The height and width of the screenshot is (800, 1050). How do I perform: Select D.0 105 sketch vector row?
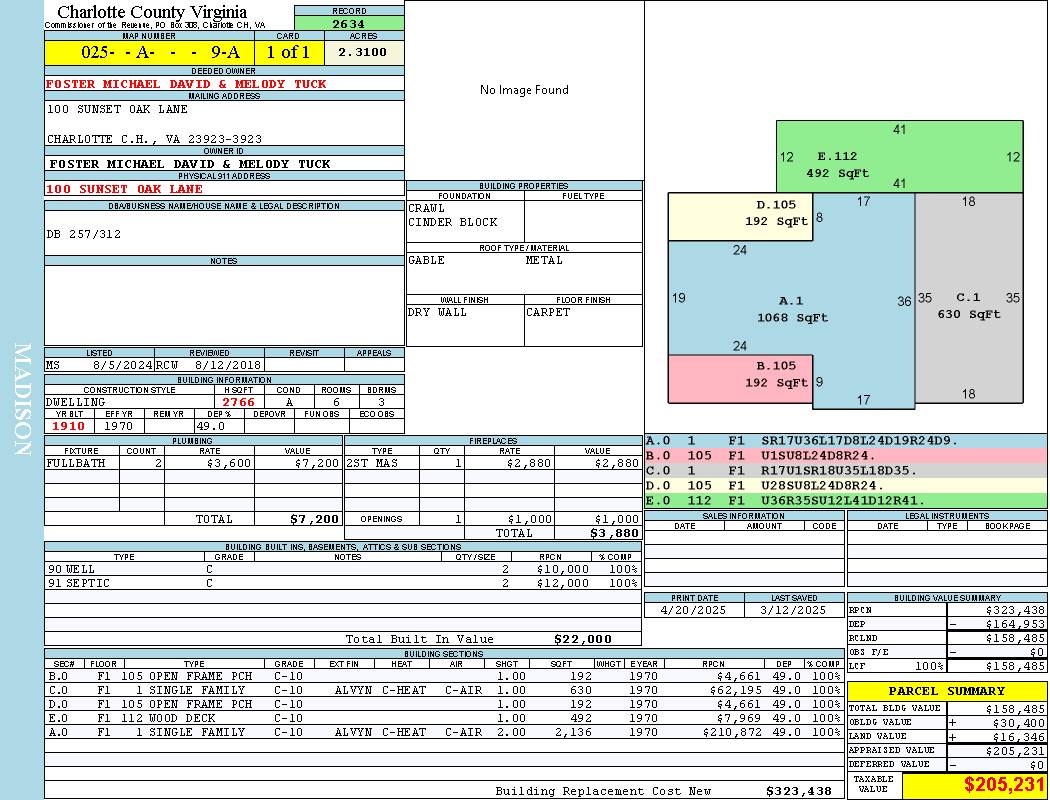click(x=846, y=485)
